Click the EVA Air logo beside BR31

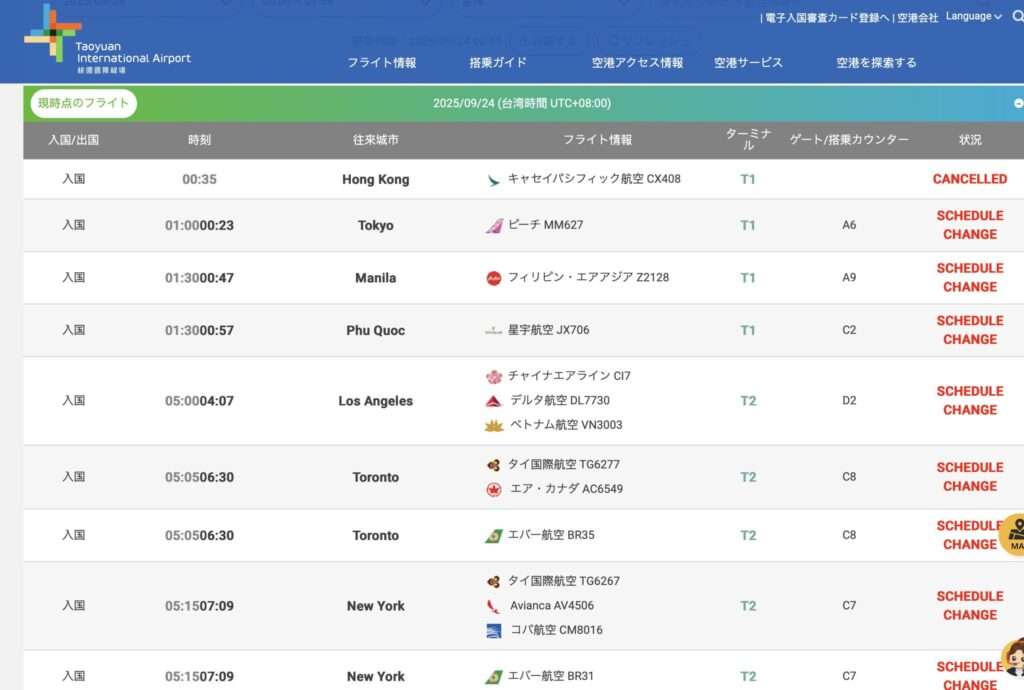pos(494,677)
